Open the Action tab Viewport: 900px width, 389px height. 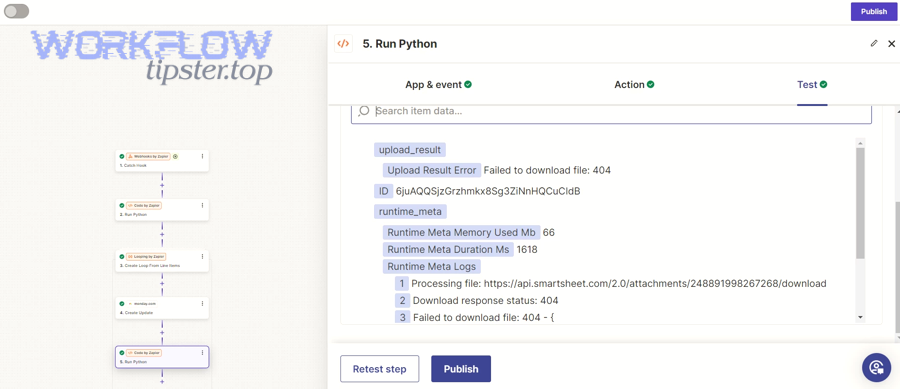pyautogui.click(x=634, y=84)
